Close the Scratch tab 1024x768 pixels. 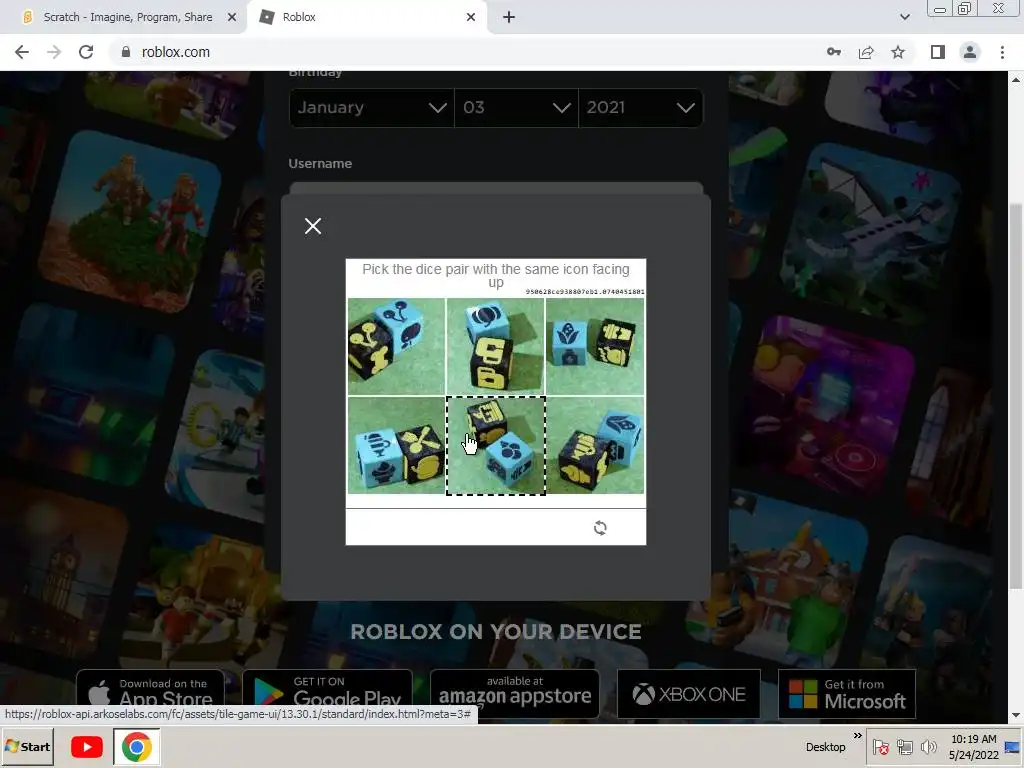(232, 17)
